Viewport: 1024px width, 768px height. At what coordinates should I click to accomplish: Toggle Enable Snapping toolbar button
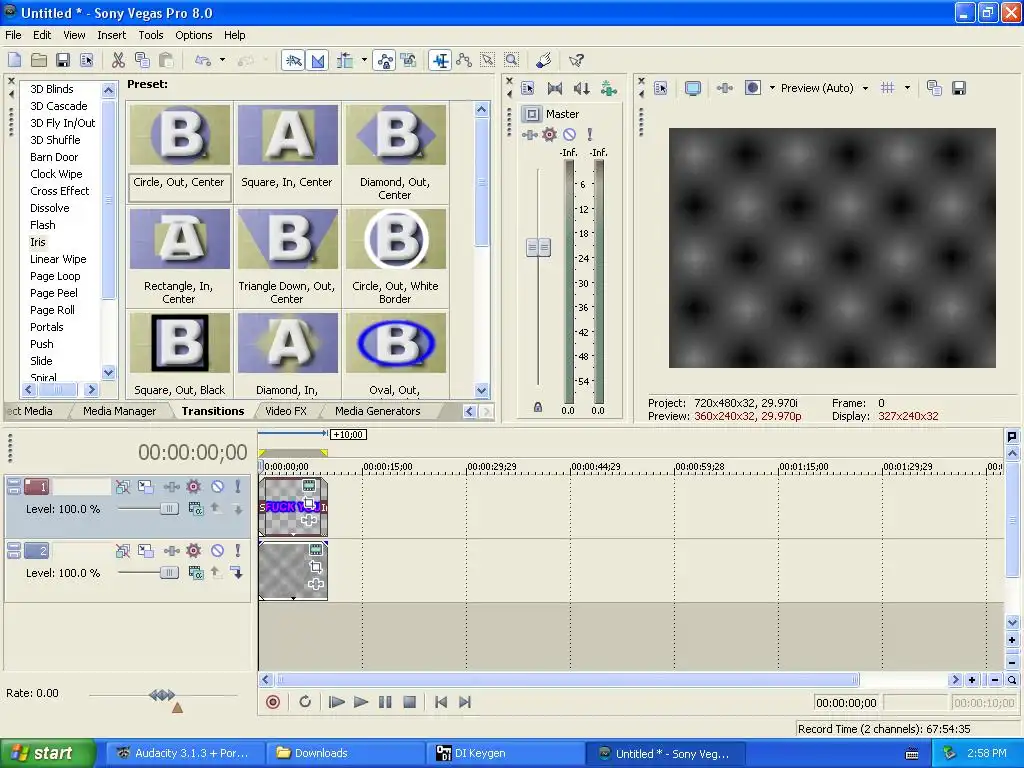[294, 60]
